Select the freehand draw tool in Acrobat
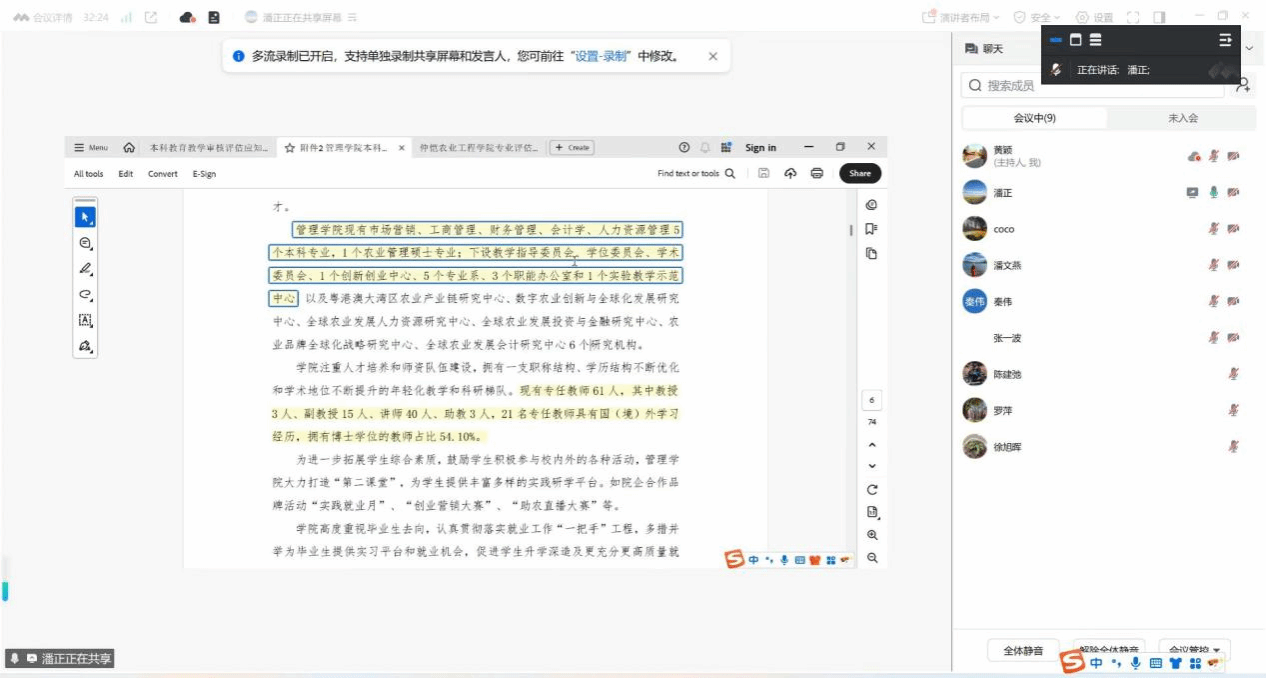This screenshot has height=678, width=1266. coord(86,295)
